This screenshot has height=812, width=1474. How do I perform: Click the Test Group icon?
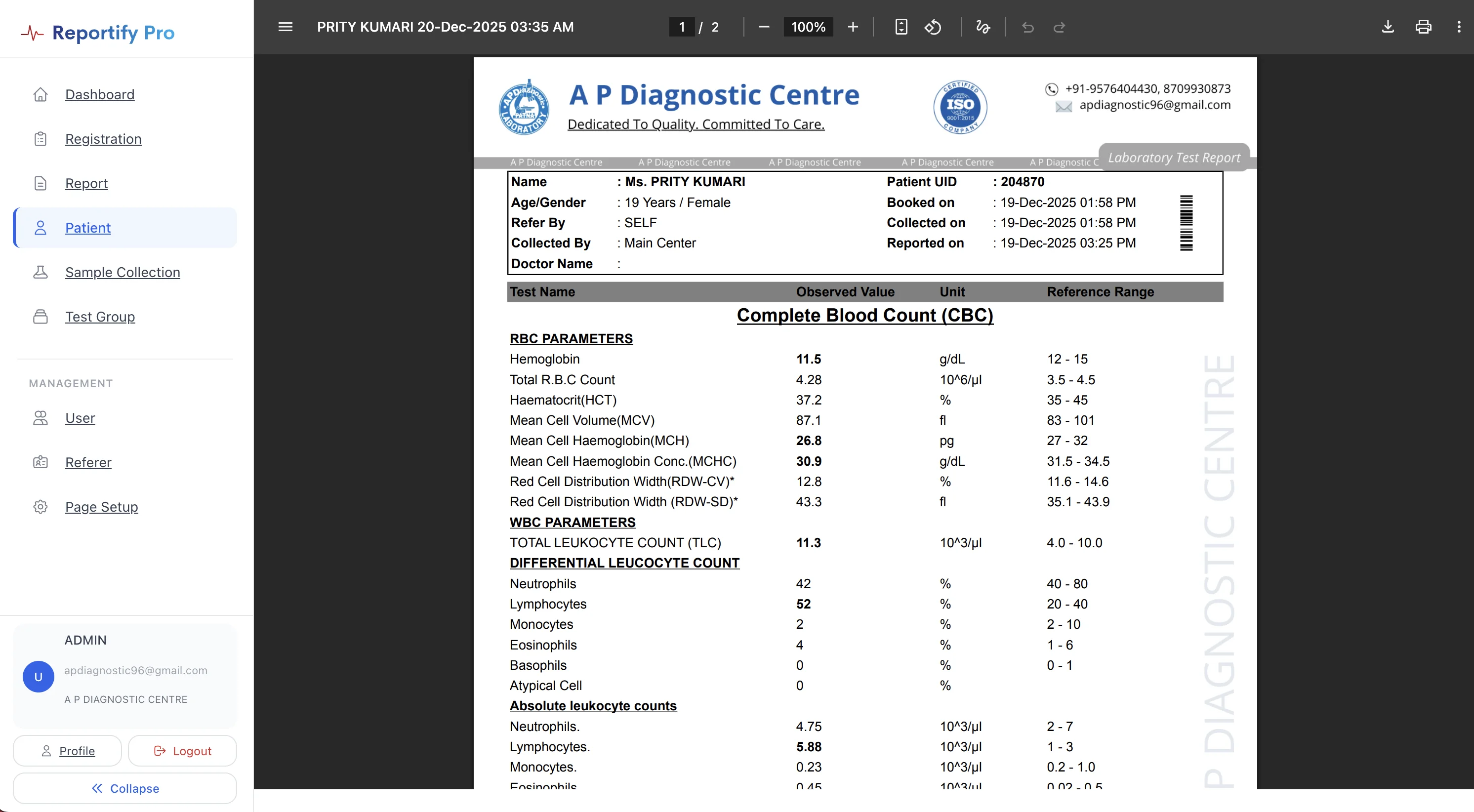coord(40,317)
